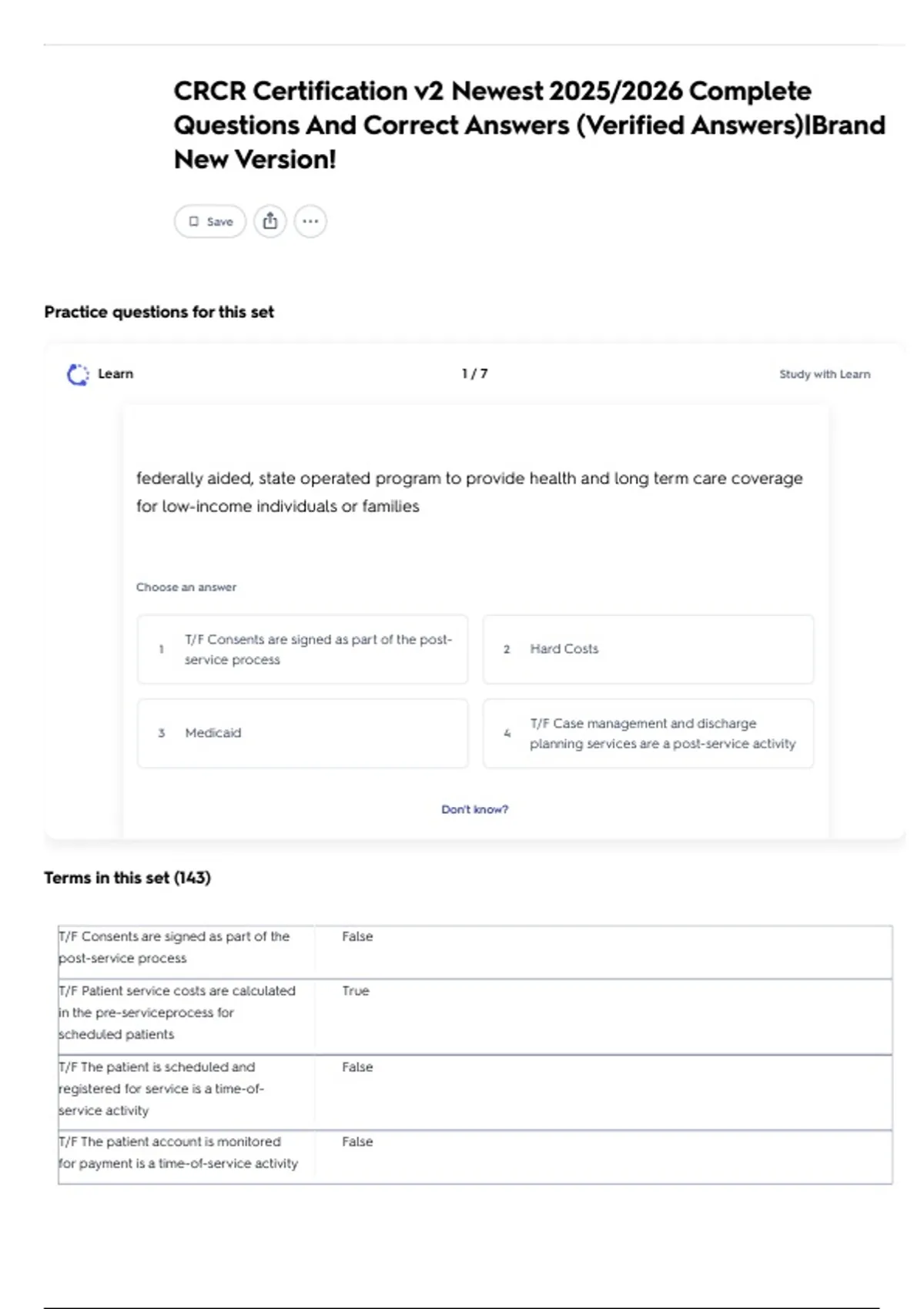Click the '1 / 7' question counter

474,374
